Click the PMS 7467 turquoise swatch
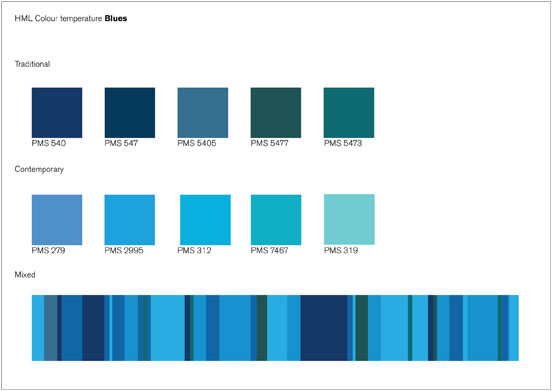This screenshot has width=552, height=391. coord(276,220)
